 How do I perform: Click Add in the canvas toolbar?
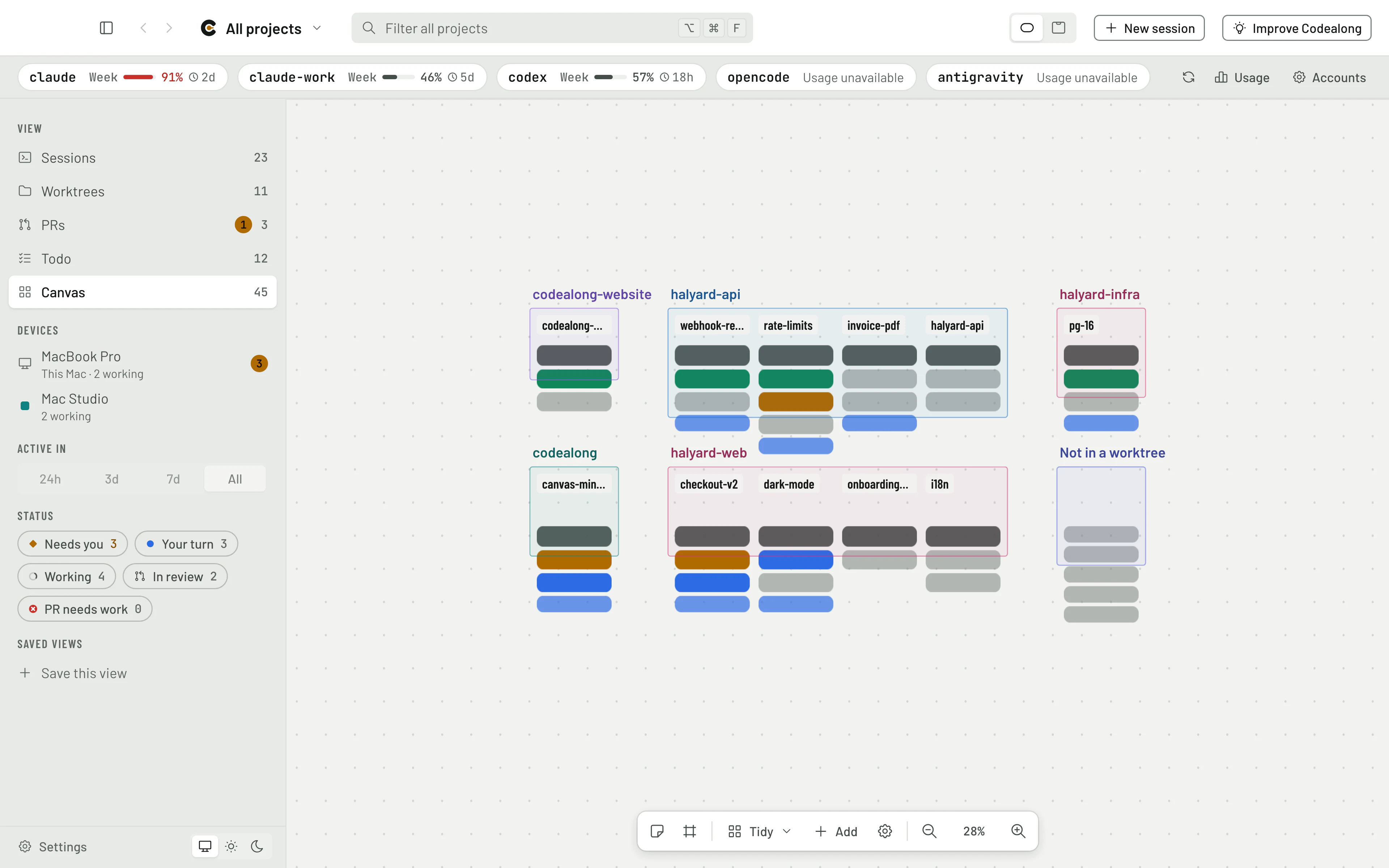(x=836, y=831)
